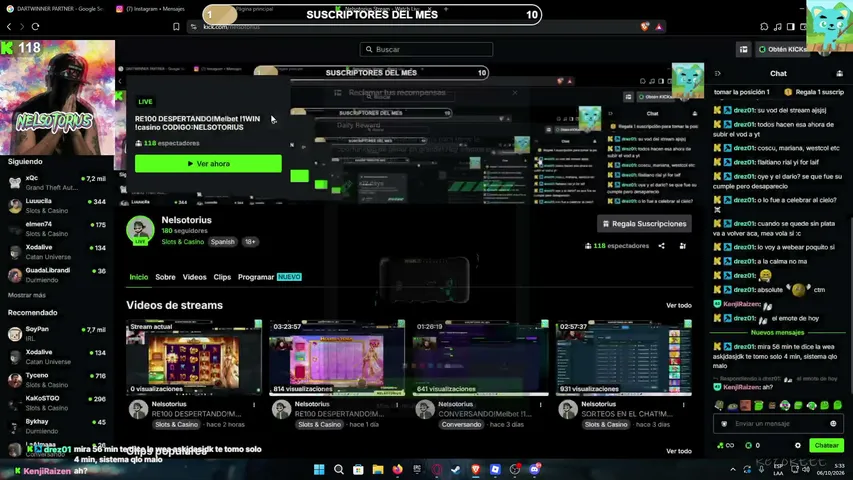
Task: Open the Inicio tab
Action: [139, 277]
